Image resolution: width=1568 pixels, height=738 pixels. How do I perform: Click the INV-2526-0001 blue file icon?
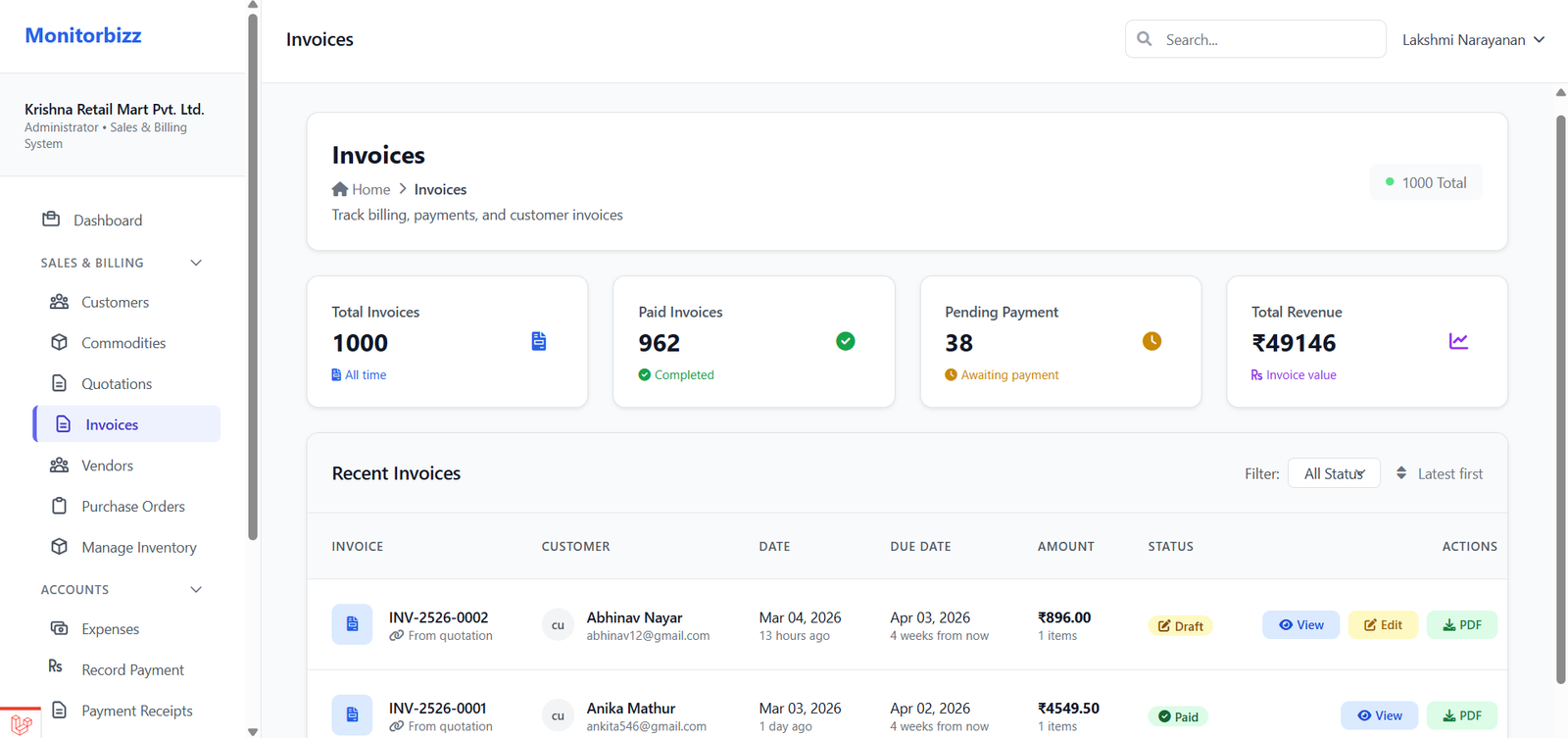coord(352,714)
